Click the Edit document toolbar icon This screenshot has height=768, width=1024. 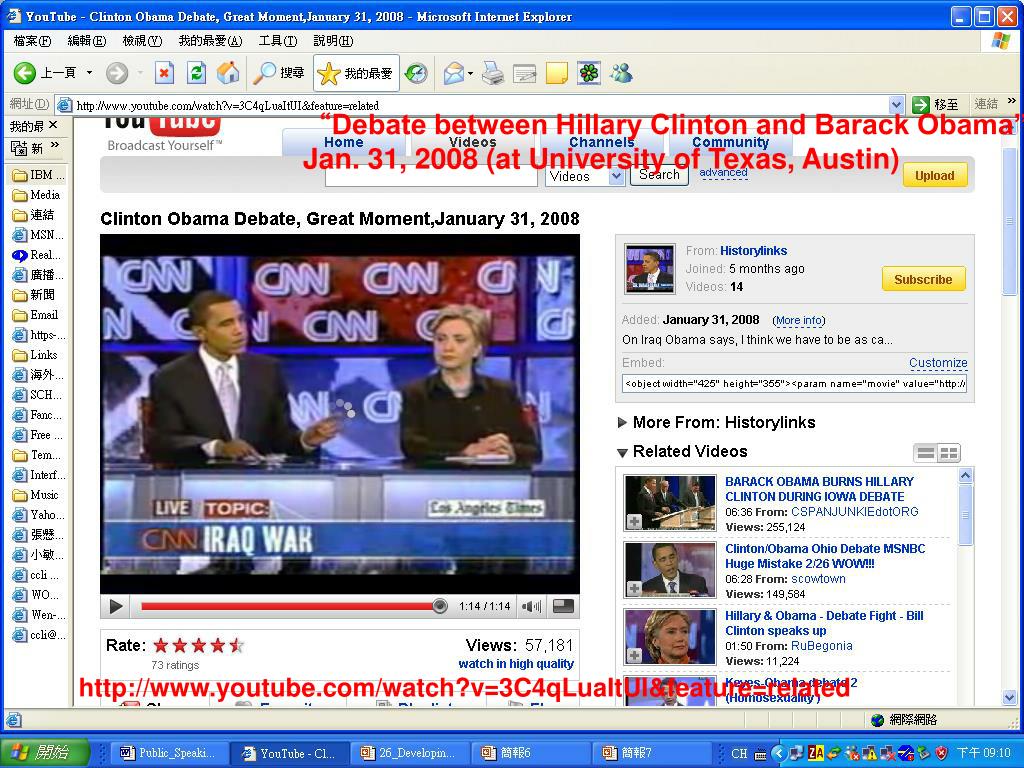(x=524, y=73)
